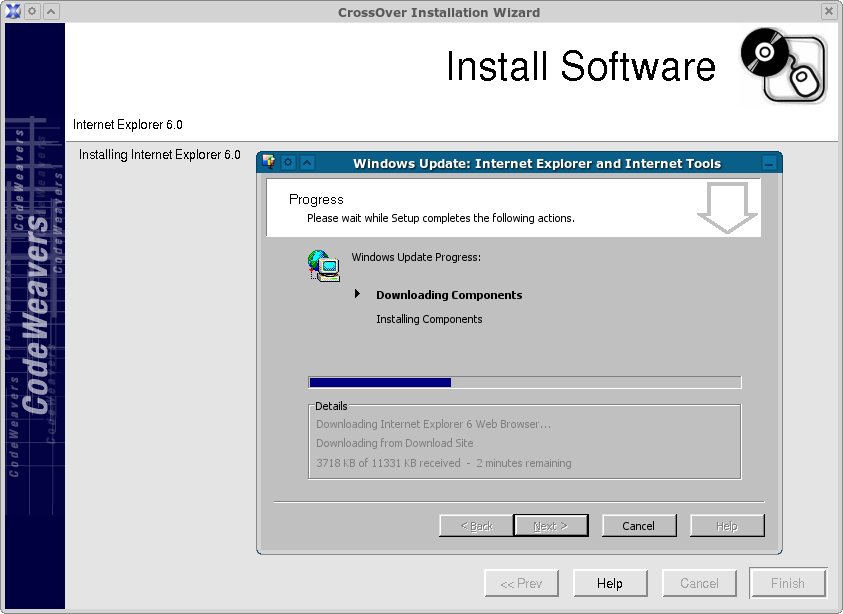Click the shade-up arrow in CrossOver title bar
Screen dimensions: 843x614
click(51, 11)
